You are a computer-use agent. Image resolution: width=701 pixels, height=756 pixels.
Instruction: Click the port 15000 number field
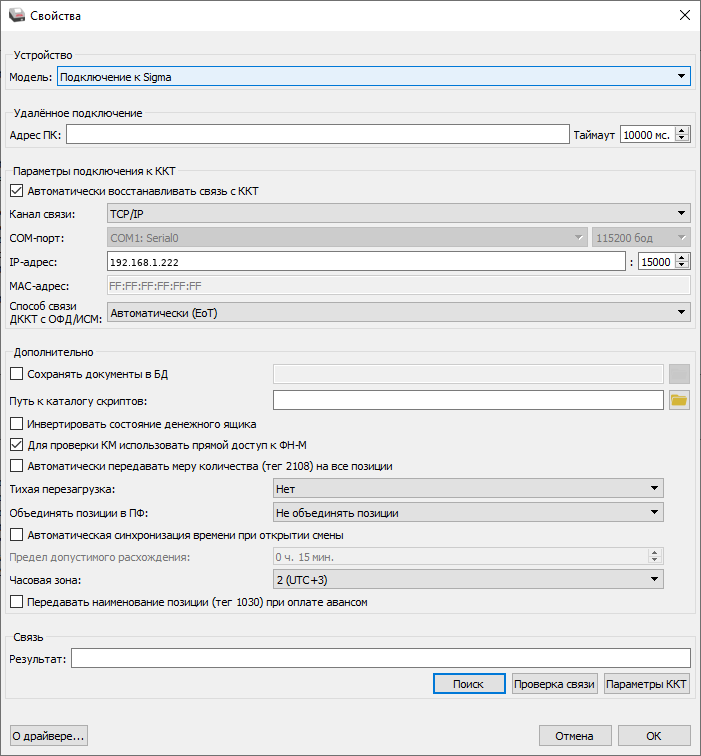click(657, 262)
